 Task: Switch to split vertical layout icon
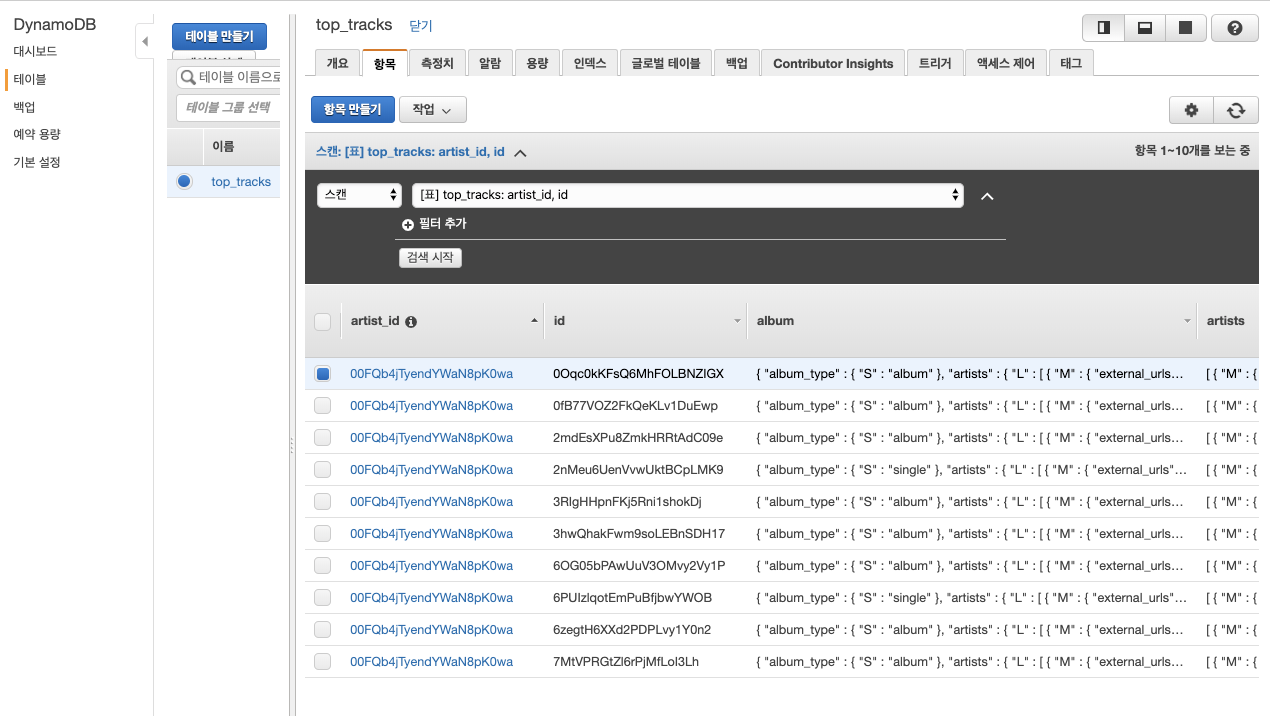1104,28
